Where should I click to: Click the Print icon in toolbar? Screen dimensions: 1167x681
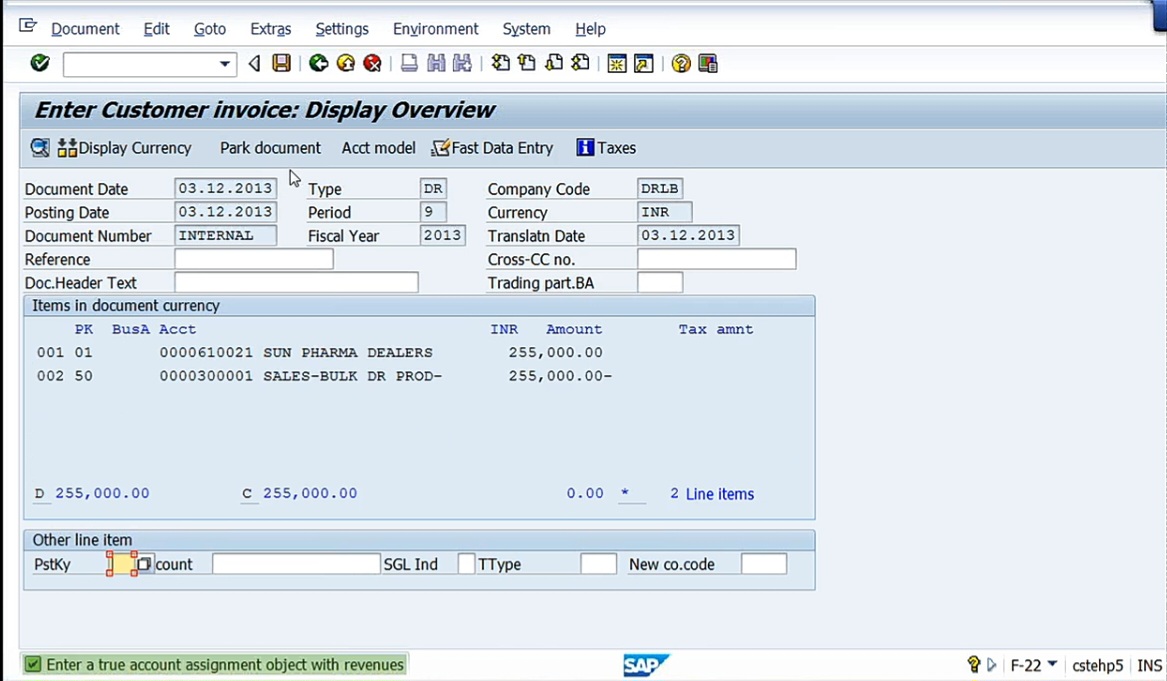(x=409, y=63)
